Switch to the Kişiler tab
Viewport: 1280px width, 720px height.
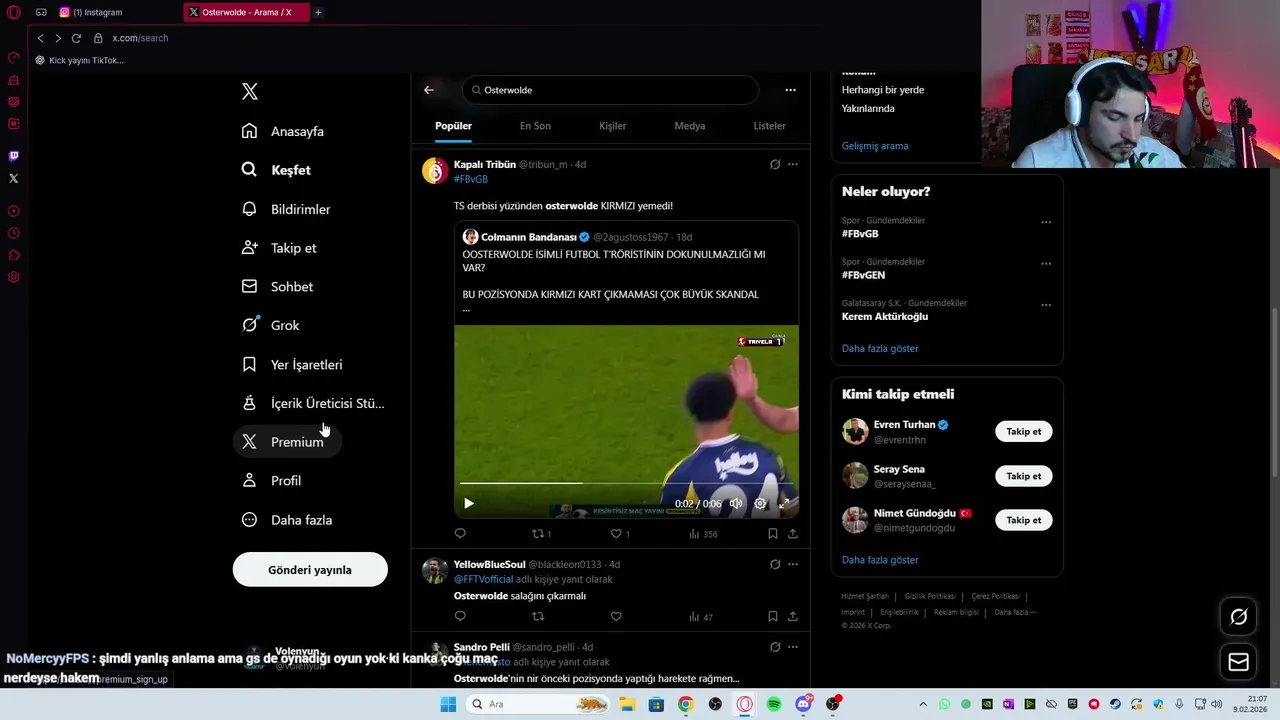click(x=612, y=126)
